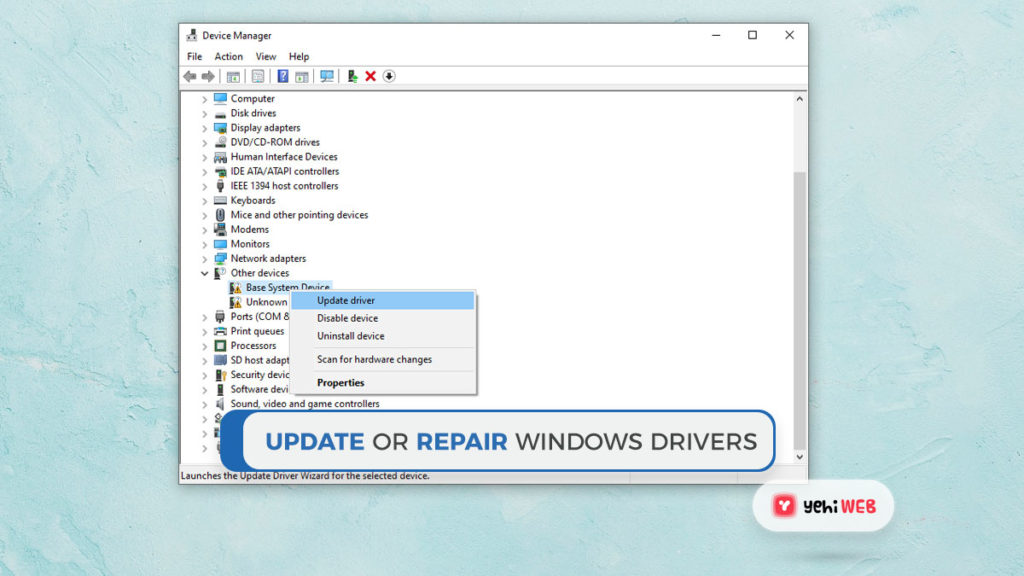Click the blue Help question-mark toolbar icon
Viewport: 1024px width, 576px height.
coord(283,76)
